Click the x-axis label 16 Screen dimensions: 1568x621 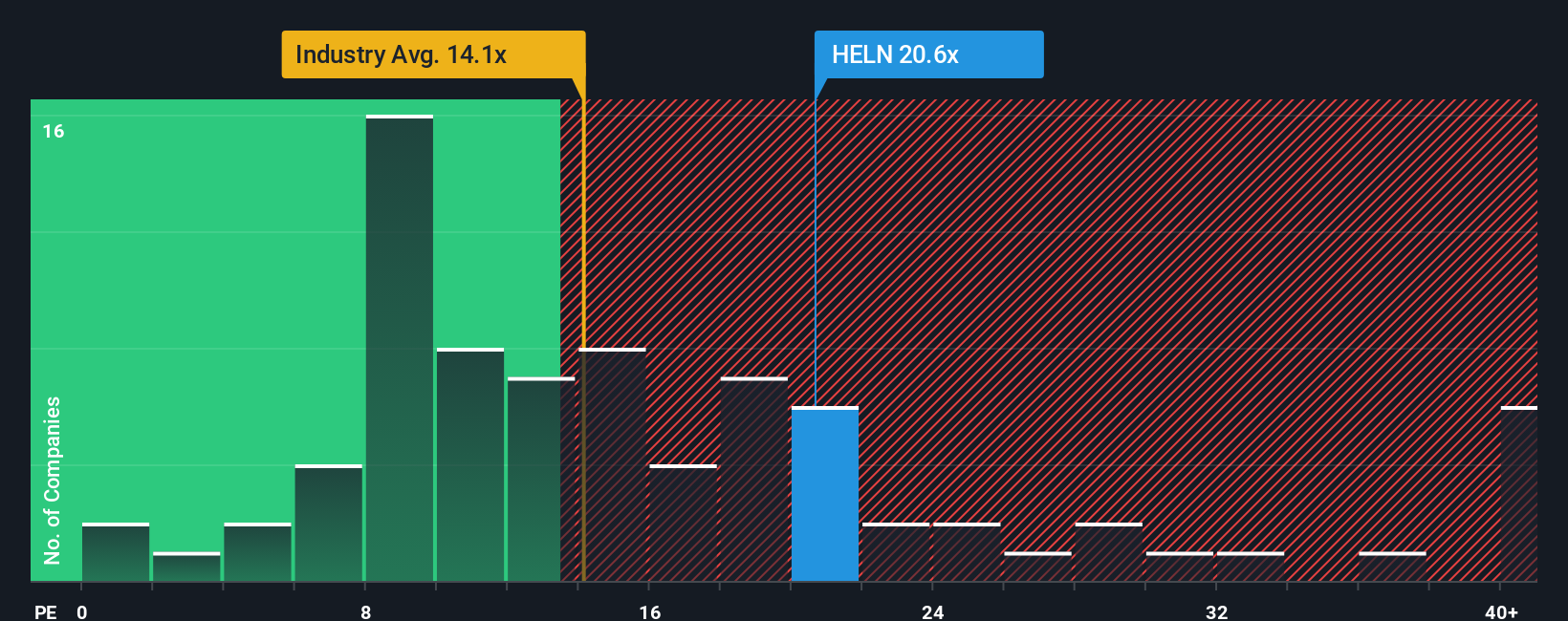click(649, 611)
